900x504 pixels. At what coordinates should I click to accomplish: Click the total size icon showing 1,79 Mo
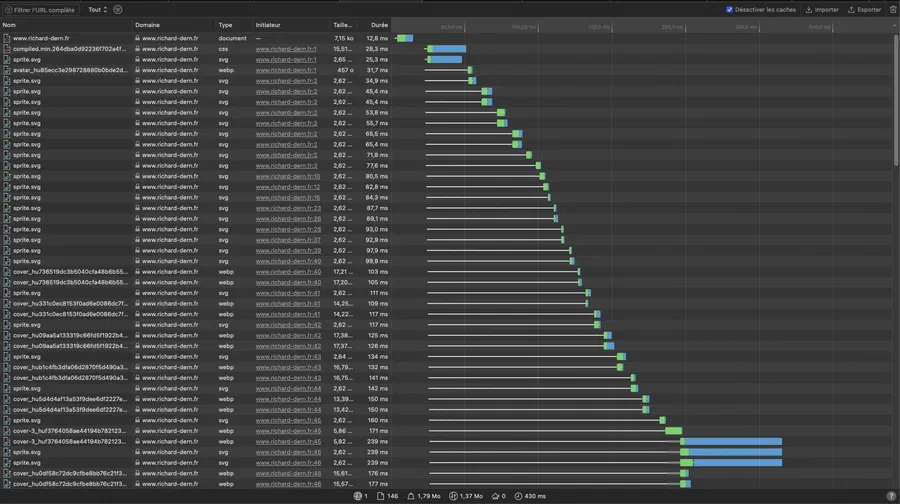click(411, 496)
